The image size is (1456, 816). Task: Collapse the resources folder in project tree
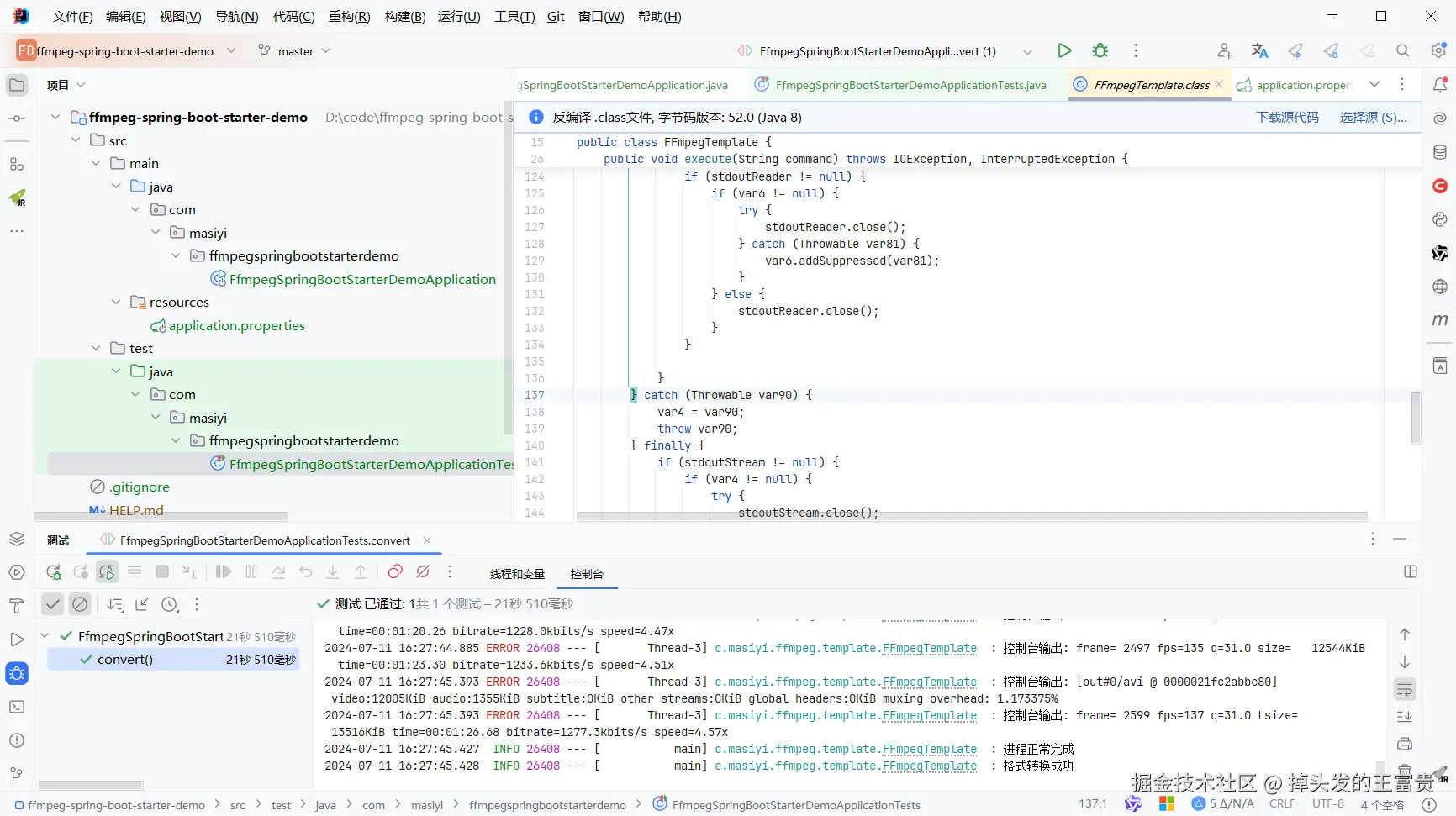[116, 302]
